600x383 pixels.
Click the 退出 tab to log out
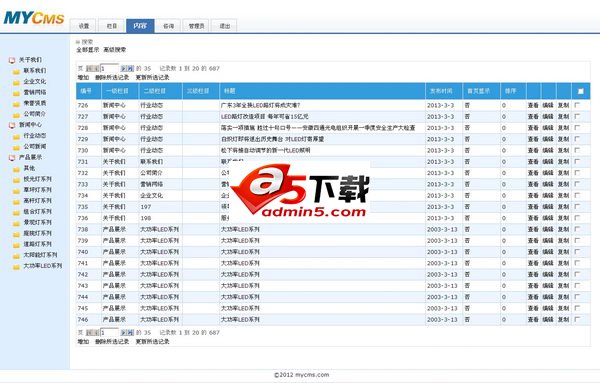225,26
